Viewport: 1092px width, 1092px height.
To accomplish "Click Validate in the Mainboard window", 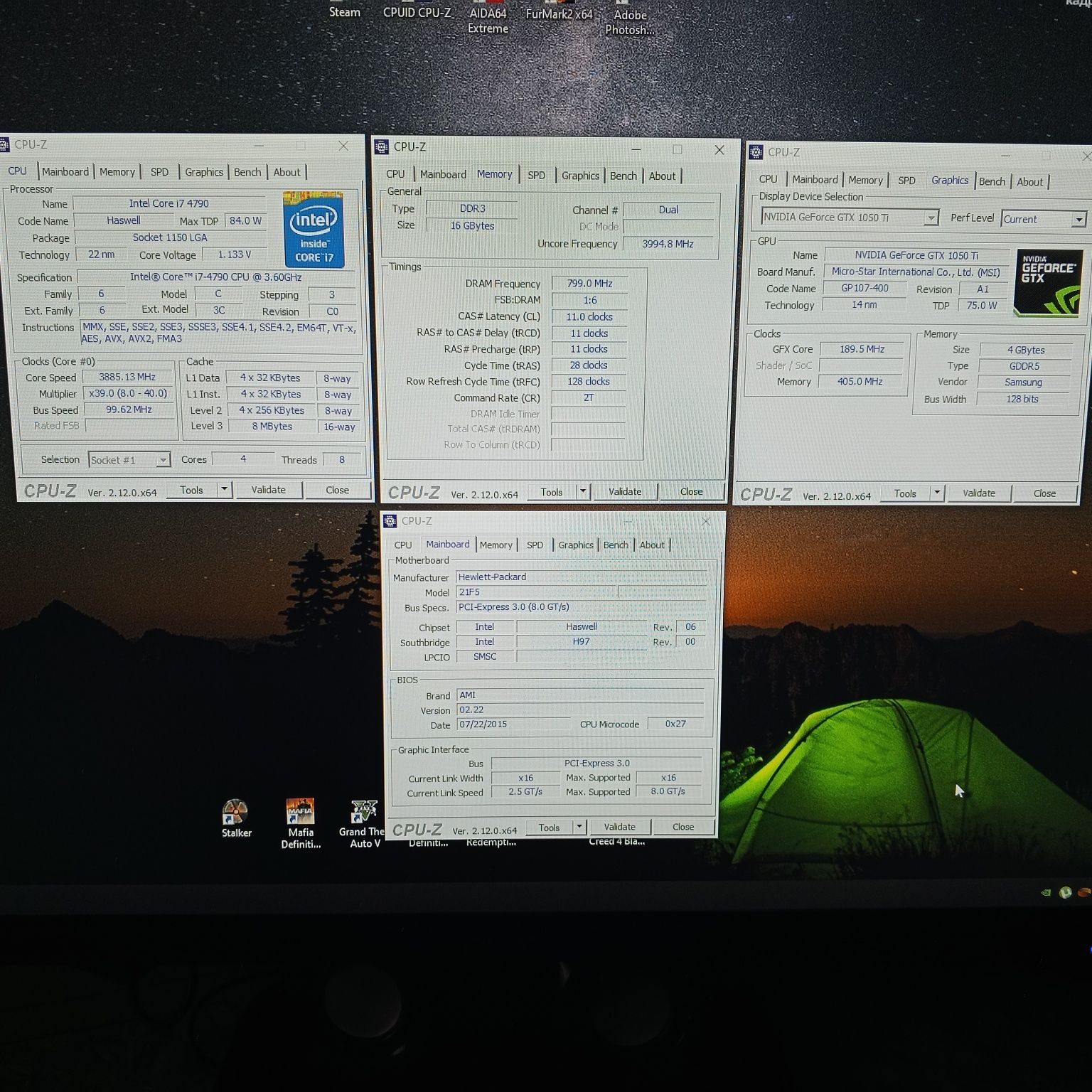I will coord(620,827).
